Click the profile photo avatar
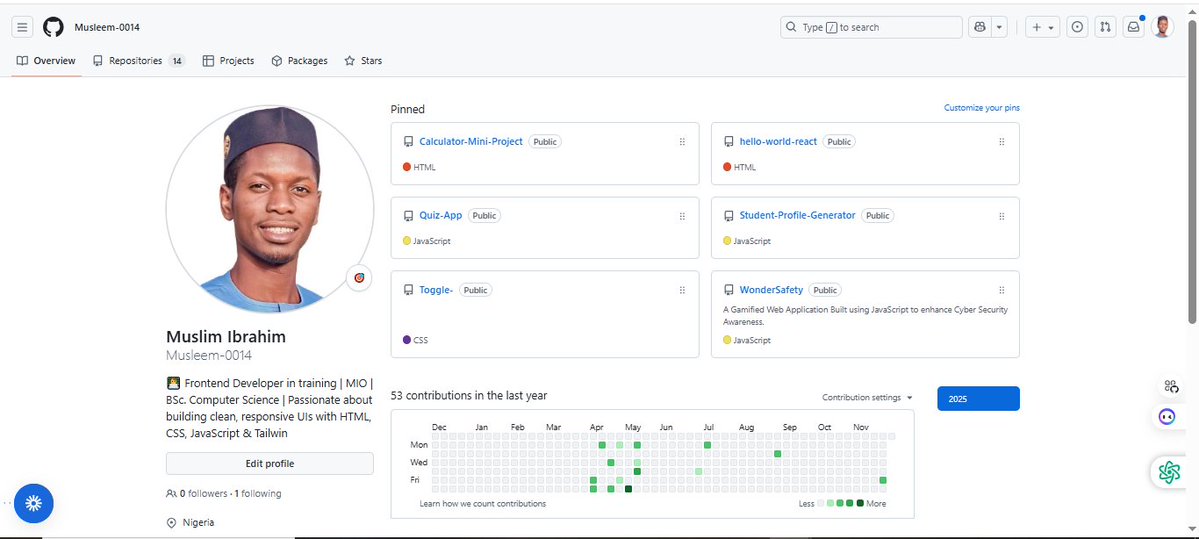Image resolution: width=1199 pixels, height=539 pixels. 270,209
